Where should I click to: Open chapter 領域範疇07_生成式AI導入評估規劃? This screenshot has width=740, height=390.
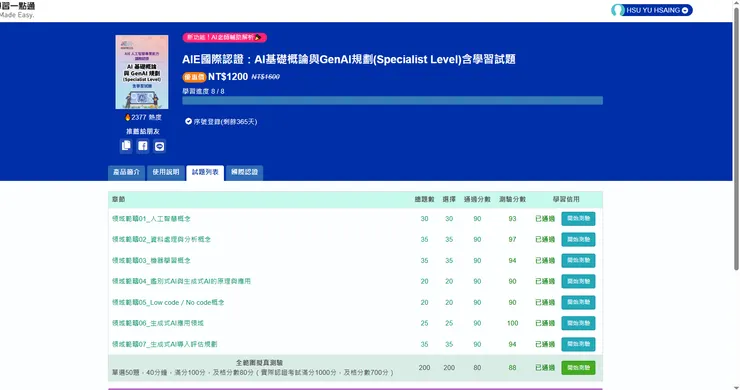tap(165, 344)
